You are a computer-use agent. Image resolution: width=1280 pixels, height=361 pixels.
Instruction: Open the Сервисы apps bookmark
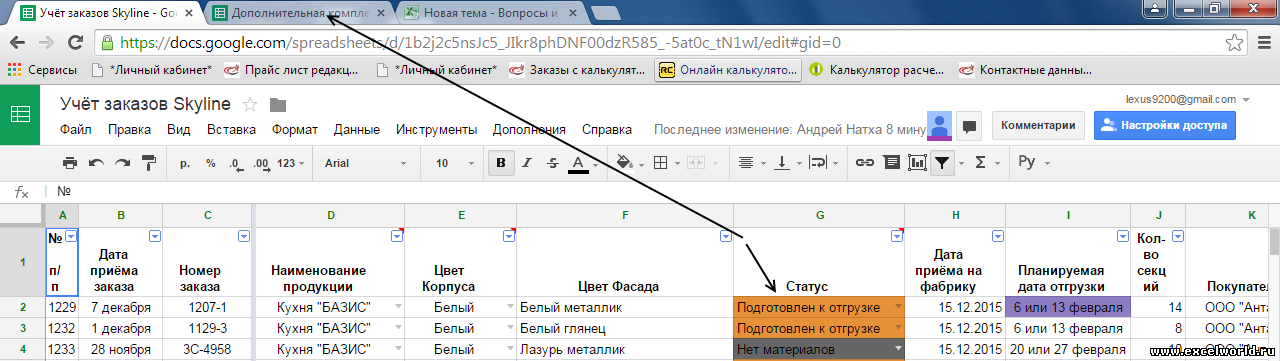[x=42, y=70]
